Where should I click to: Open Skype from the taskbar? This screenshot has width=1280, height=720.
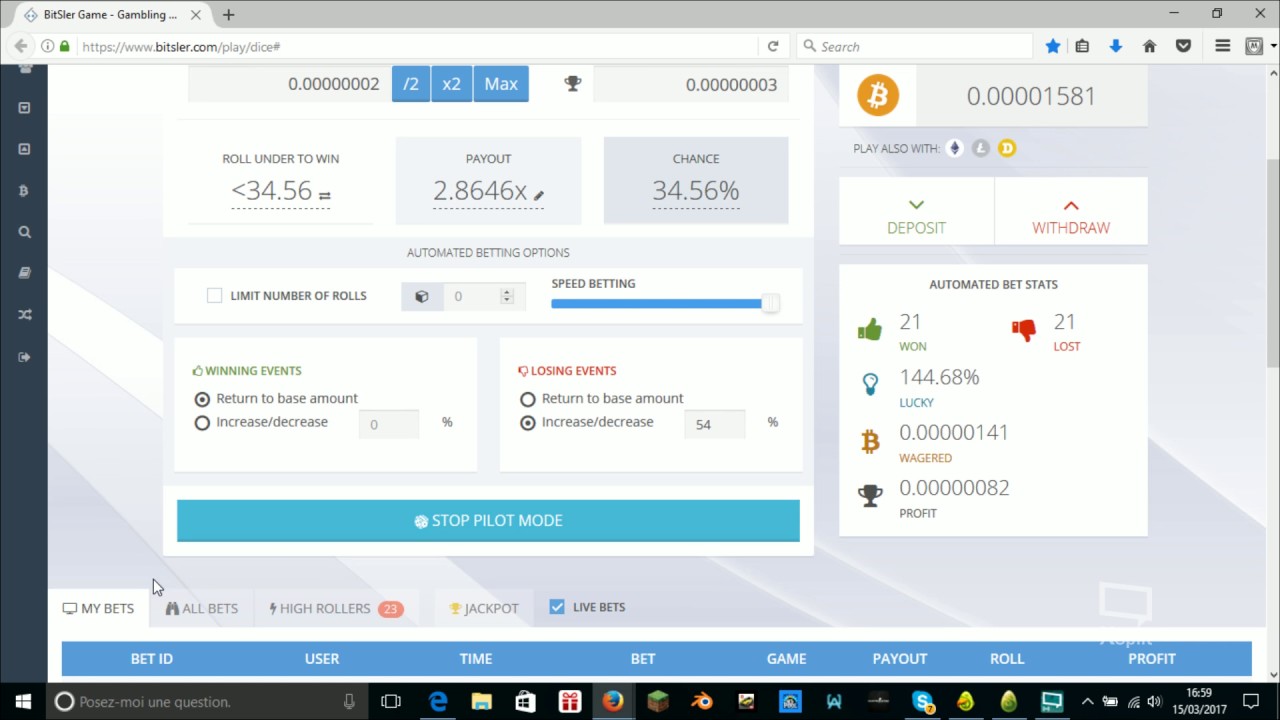tap(922, 701)
